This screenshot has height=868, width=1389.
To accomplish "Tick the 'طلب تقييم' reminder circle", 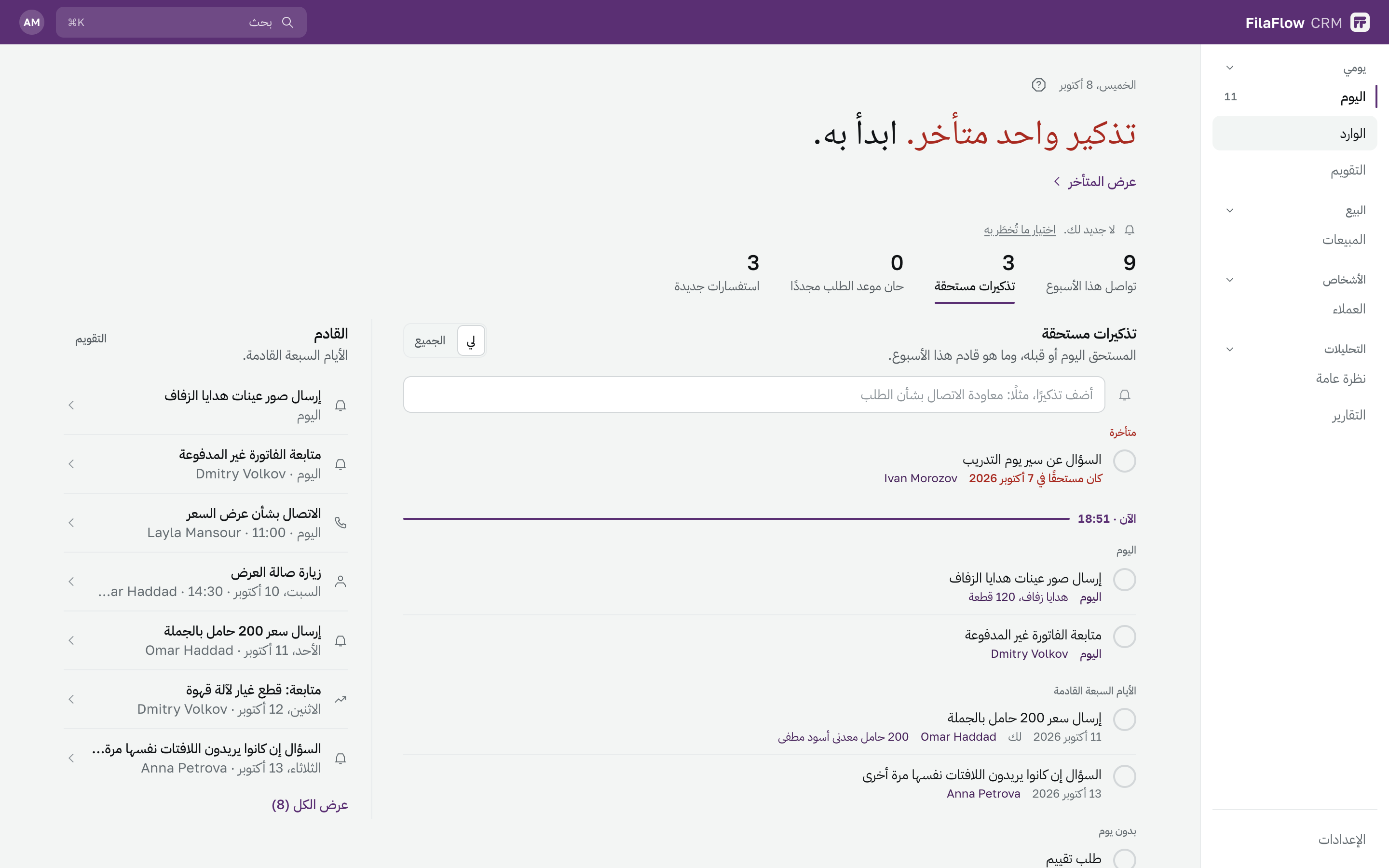I will 1124,859.
